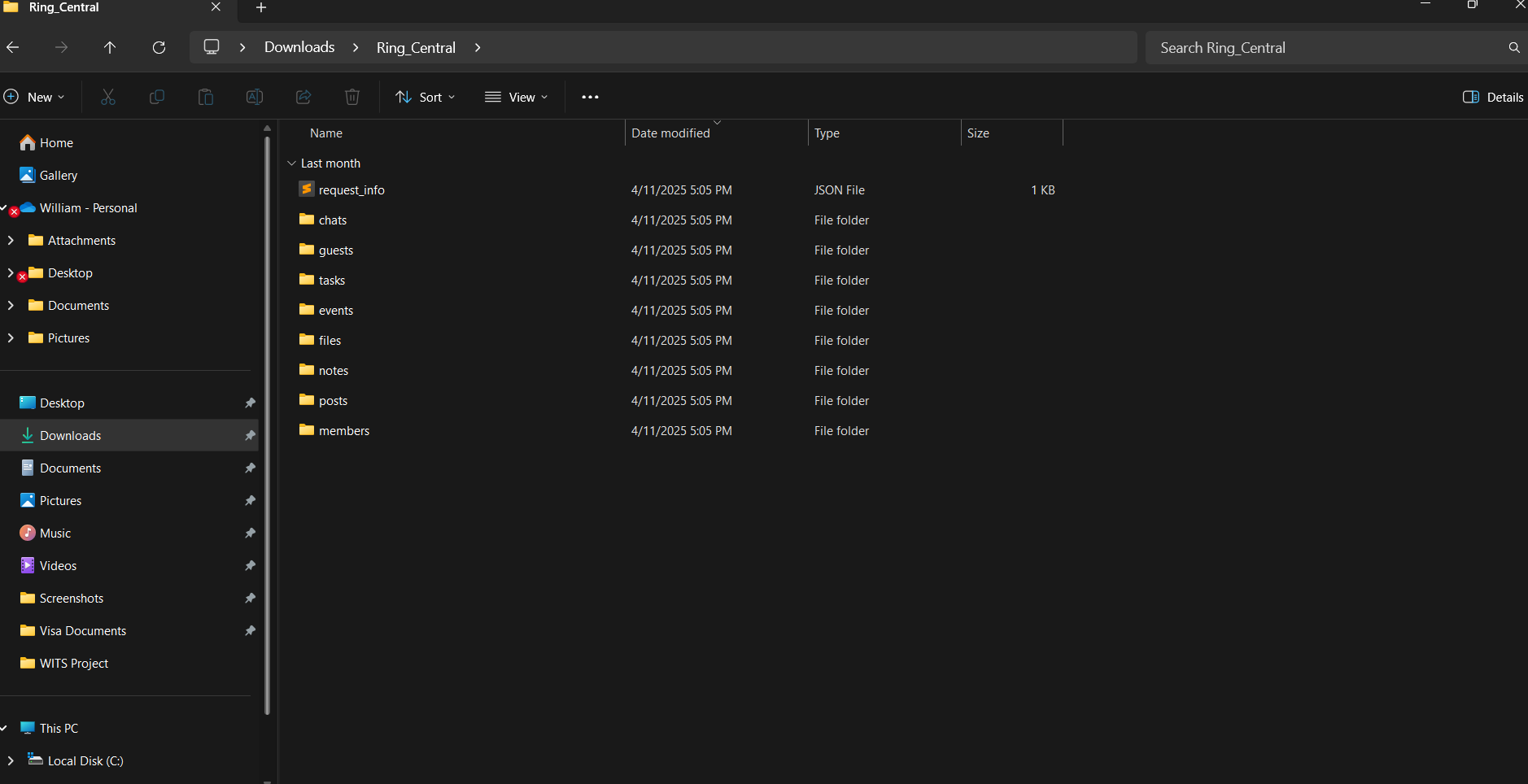Click Ring_Central in the address breadcrumb
The height and width of the screenshot is (784, 1528).
(416, 47)
